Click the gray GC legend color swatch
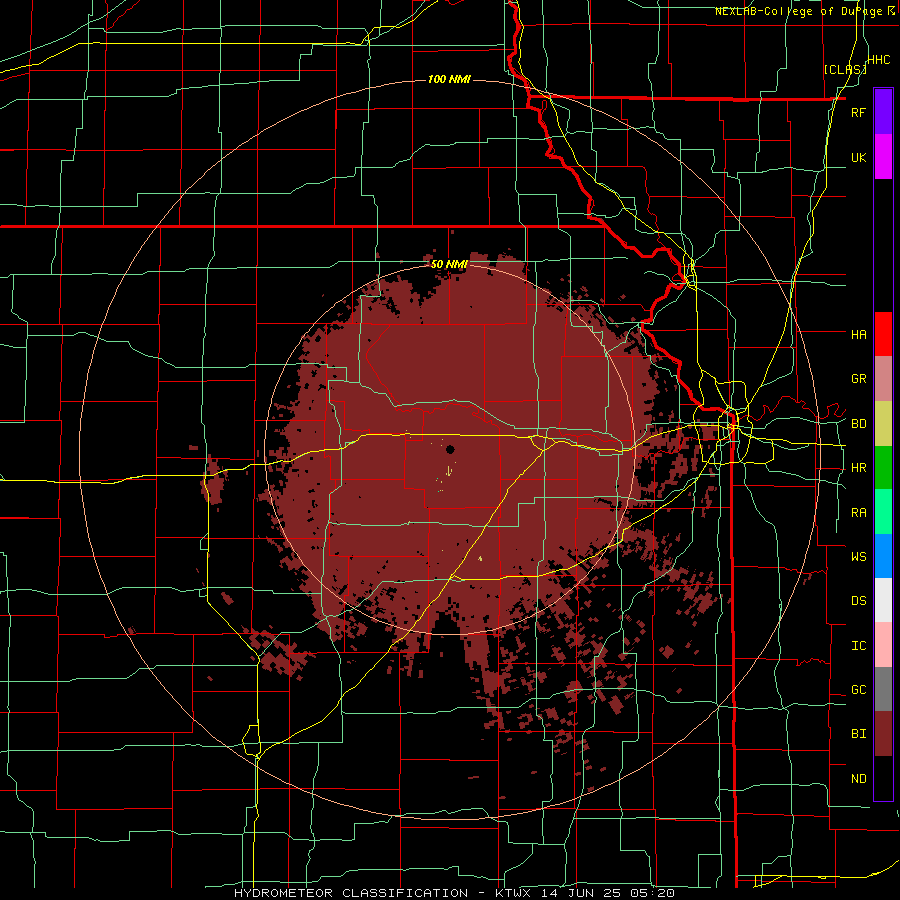Screen dimensions: 900x900 point(883,689)
